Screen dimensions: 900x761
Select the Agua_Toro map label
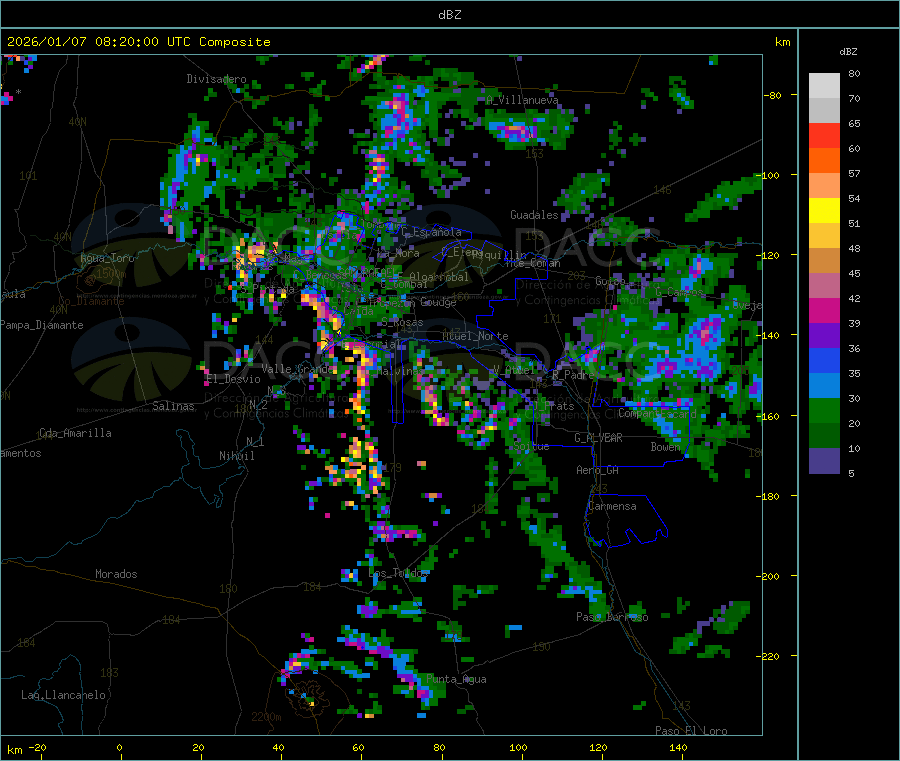click(107, 258)
